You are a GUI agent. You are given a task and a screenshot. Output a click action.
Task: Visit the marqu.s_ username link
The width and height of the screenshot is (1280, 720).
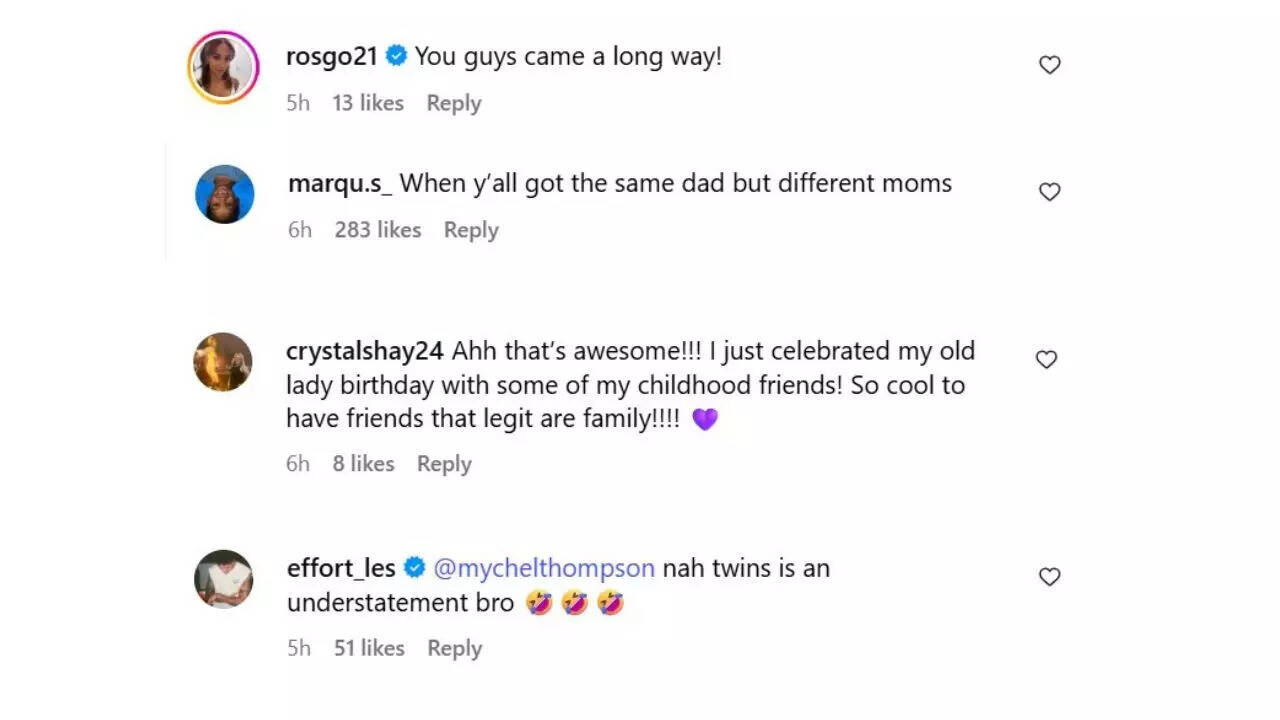pyautogui.click(x=340, y=184)
